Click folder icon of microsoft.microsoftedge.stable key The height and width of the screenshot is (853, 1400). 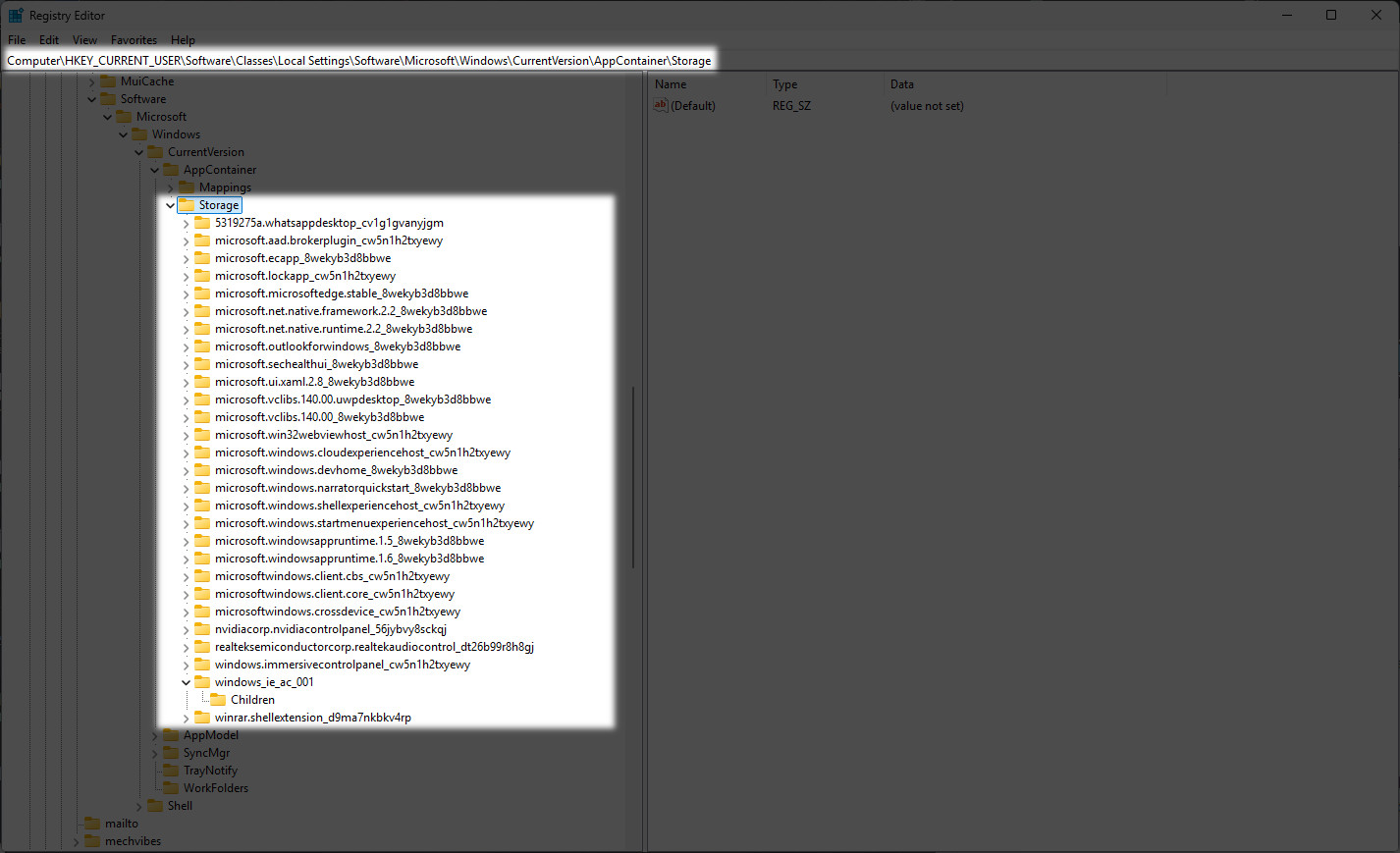pos(202,293)
